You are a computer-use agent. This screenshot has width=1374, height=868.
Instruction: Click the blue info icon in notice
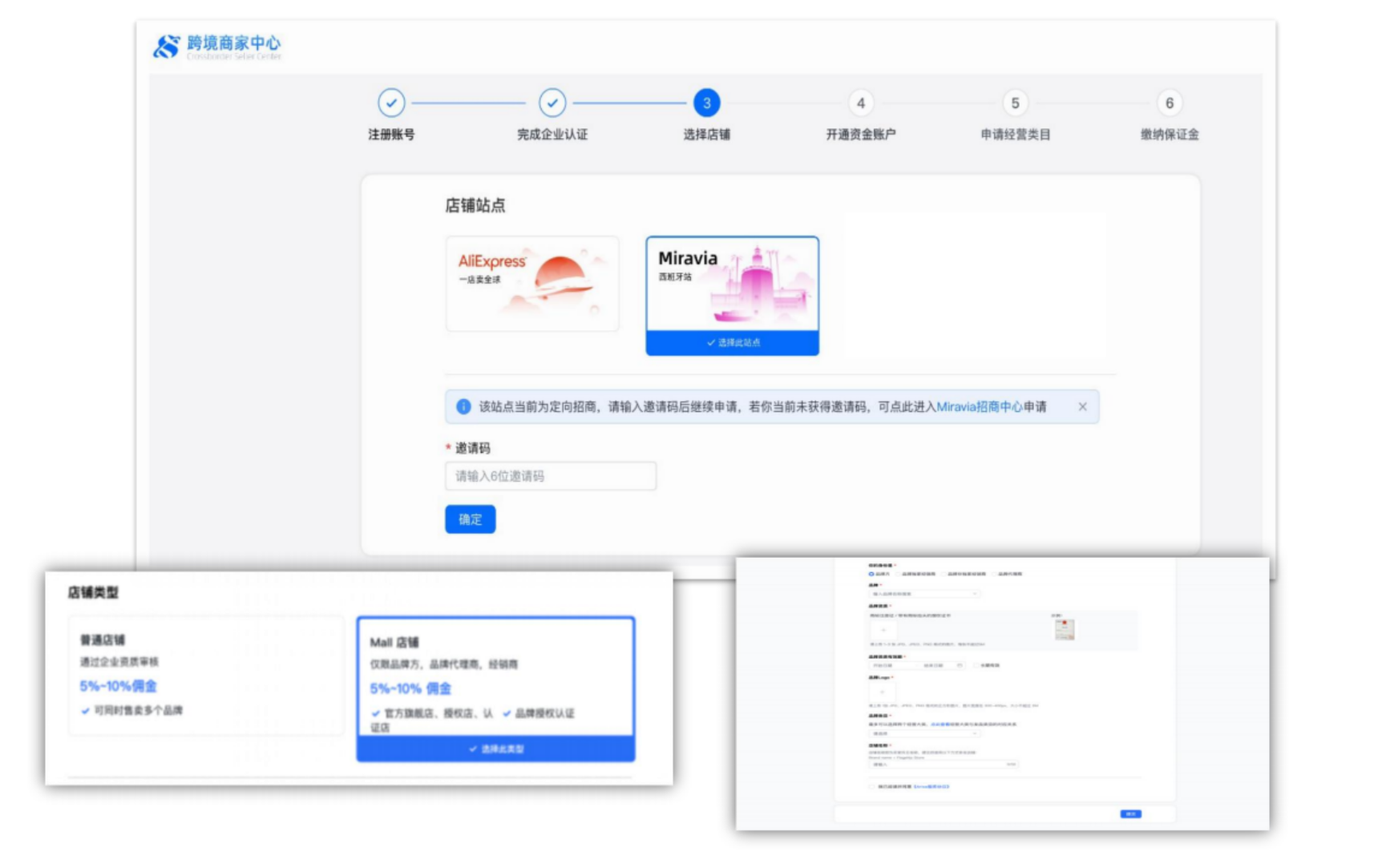pos(463,407)
